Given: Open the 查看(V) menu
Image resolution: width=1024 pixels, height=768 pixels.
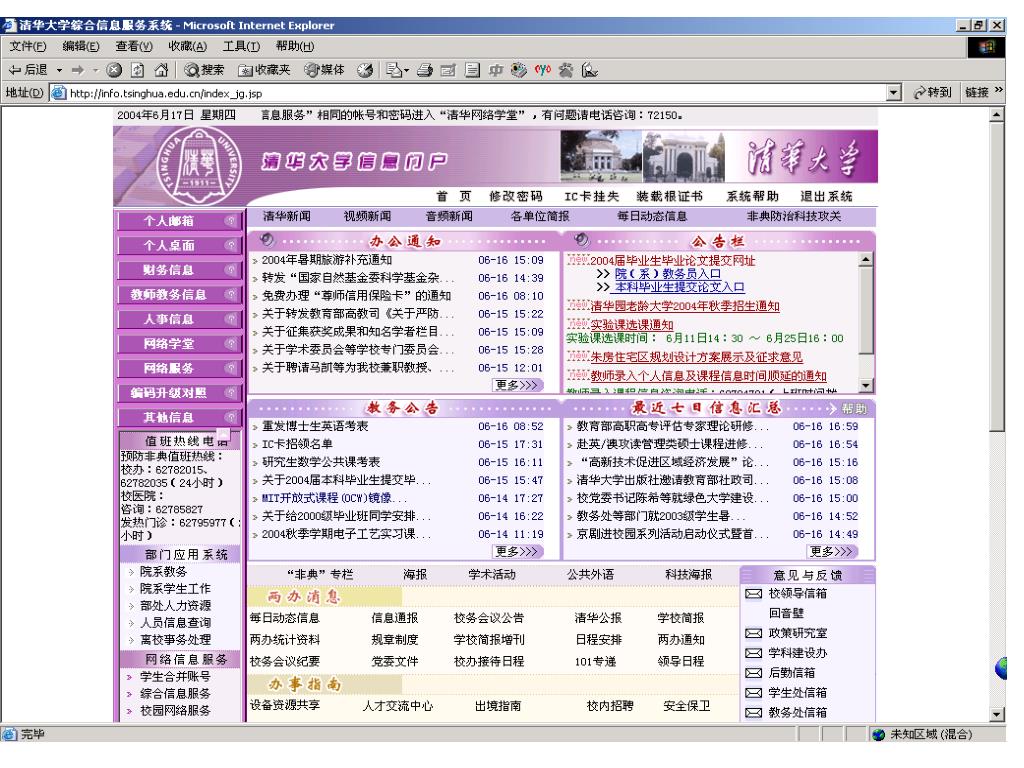Looking at the screenshot, I should pyautogui.click(x=134, y=46).
